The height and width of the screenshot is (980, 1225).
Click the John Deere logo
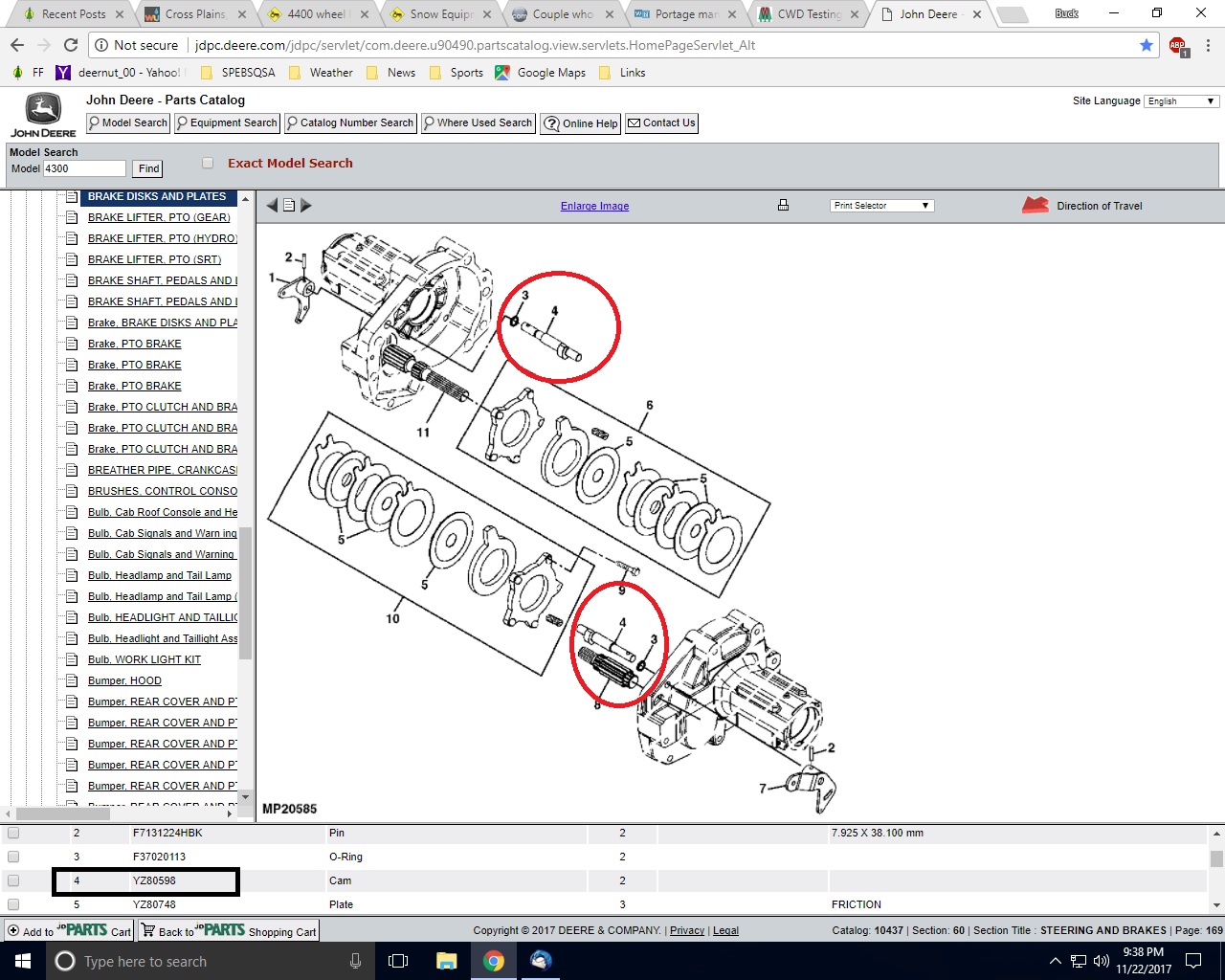43,116
